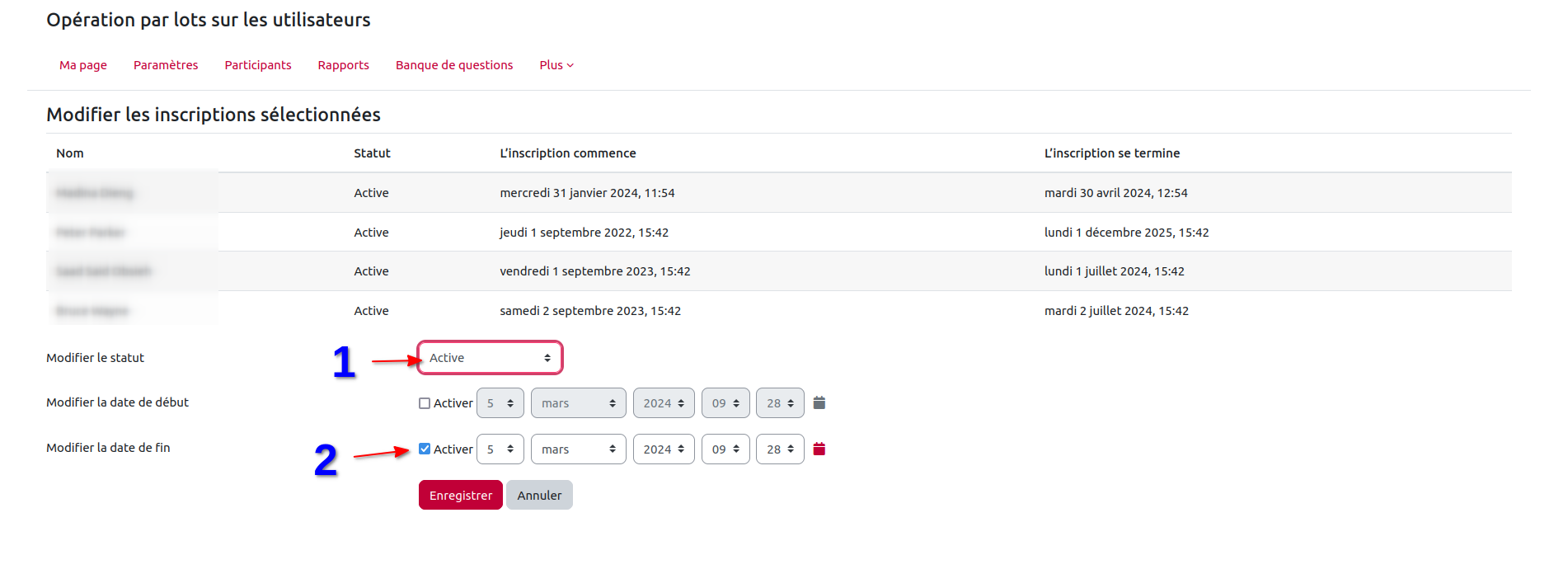This screenshot has width=1568, height=588.
Task: Expand the Plus menu
Action: tap(556, 65)
